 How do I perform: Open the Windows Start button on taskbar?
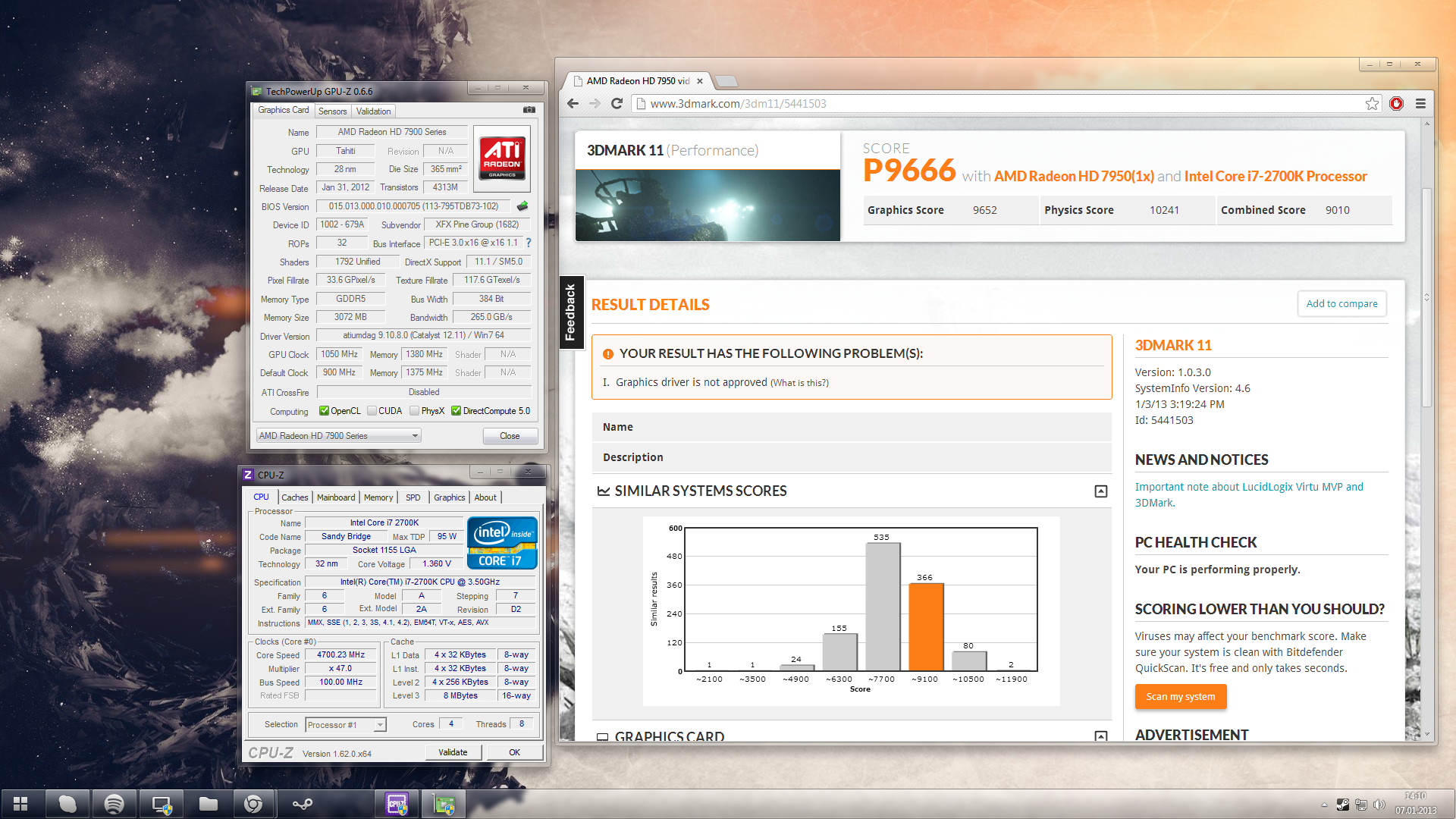[20, 804]
